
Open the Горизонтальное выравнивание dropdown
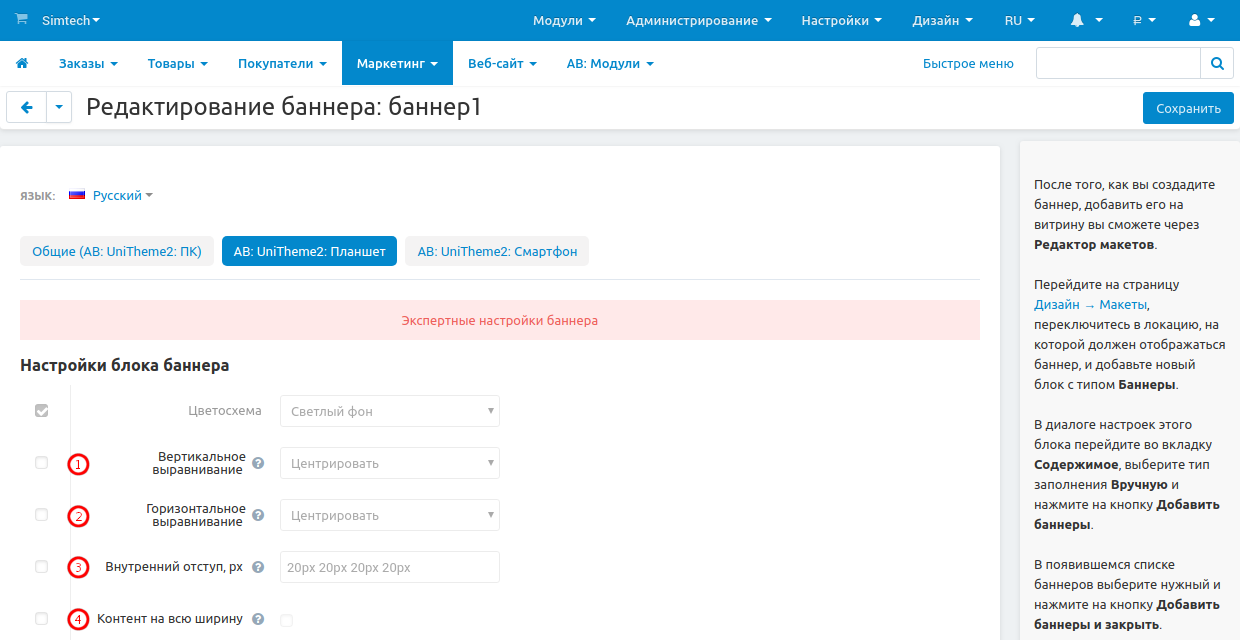389,514
